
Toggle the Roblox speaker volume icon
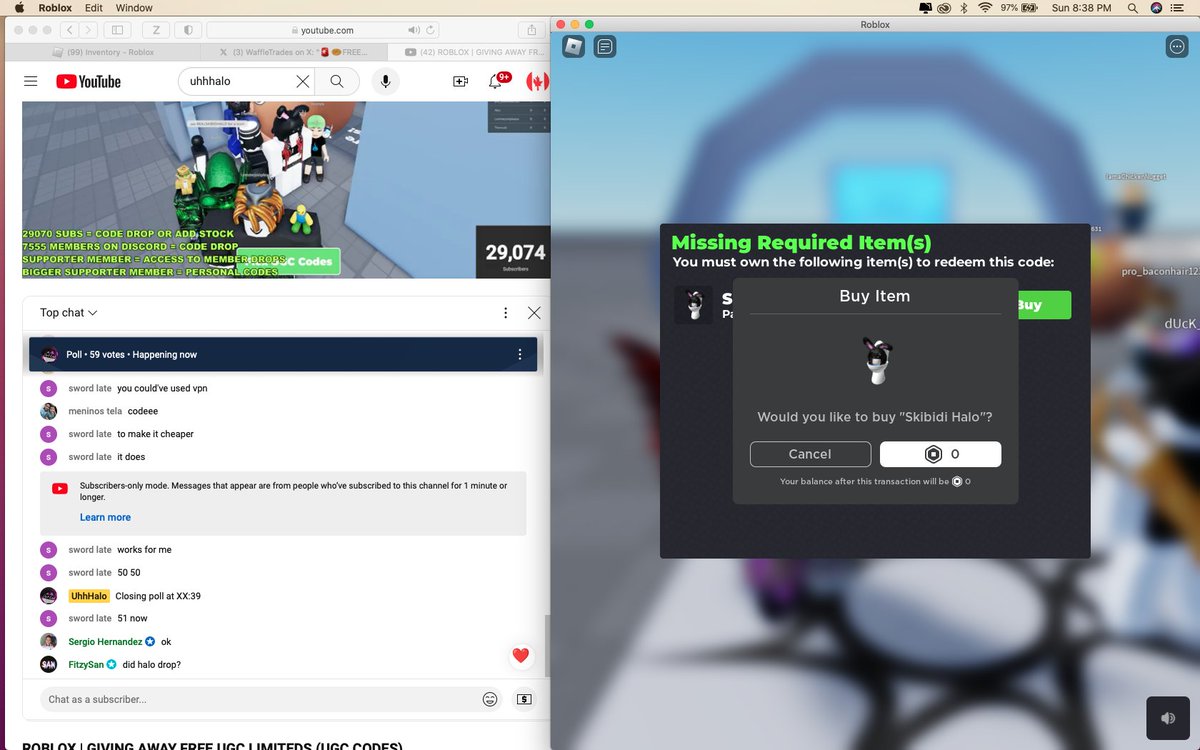coord(1167,718)
